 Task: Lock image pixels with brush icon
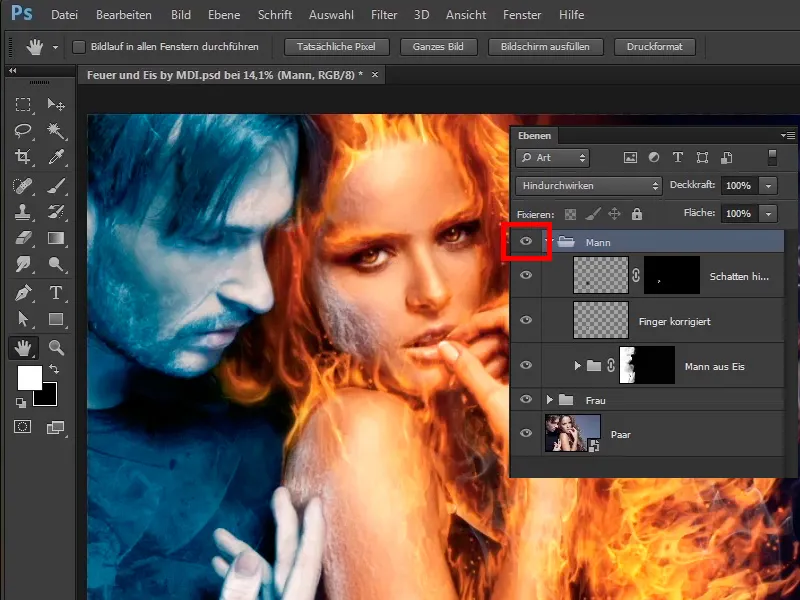point(592,214)
